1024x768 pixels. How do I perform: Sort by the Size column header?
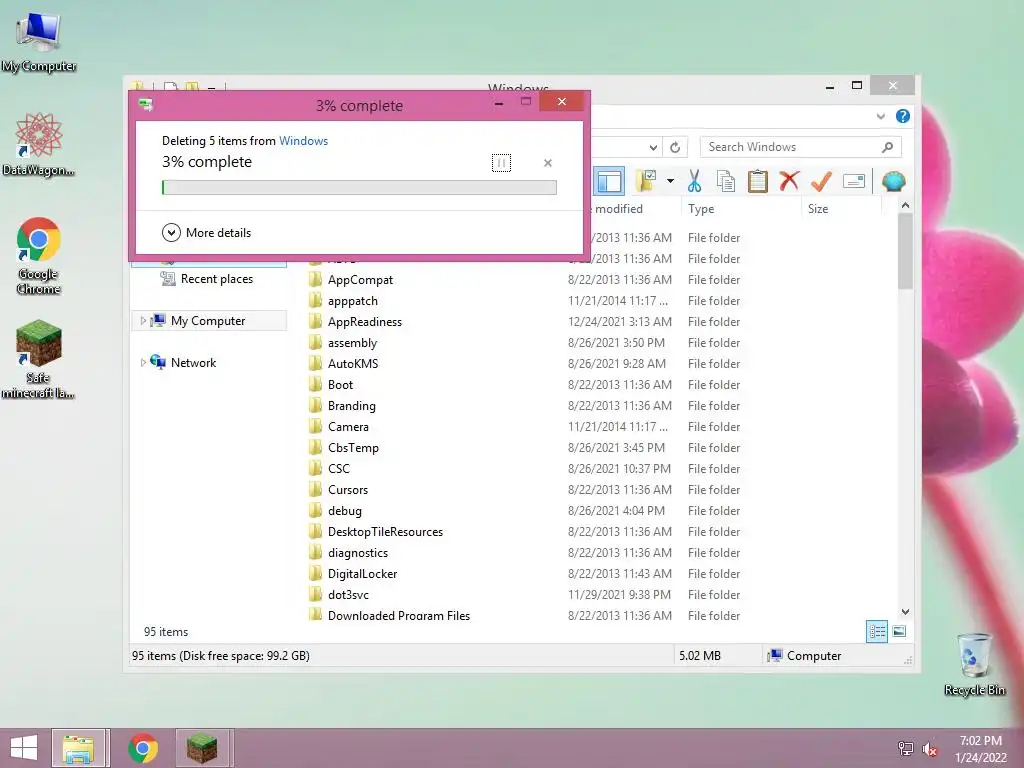840,209
